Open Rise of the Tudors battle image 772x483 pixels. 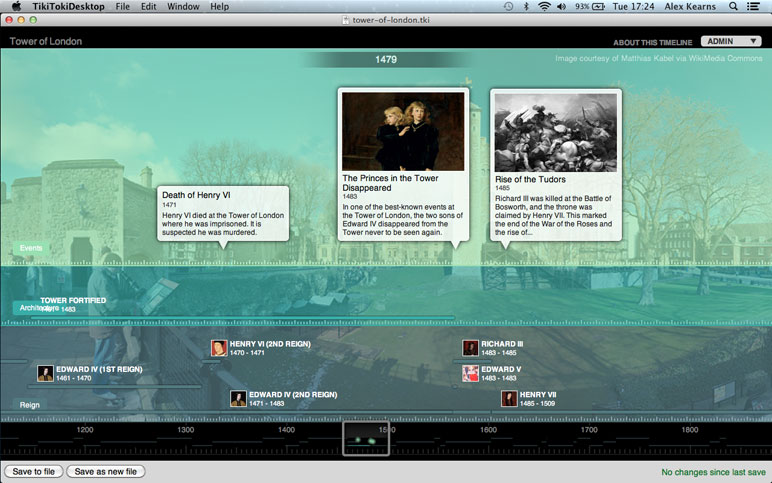[x=555, y=131]
